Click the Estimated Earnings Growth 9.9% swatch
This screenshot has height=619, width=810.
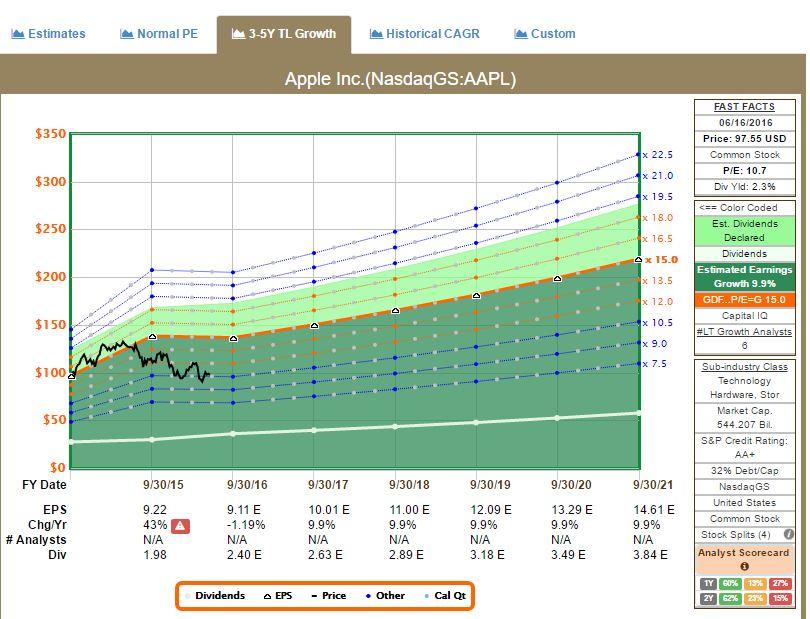(x=744, y=277)
